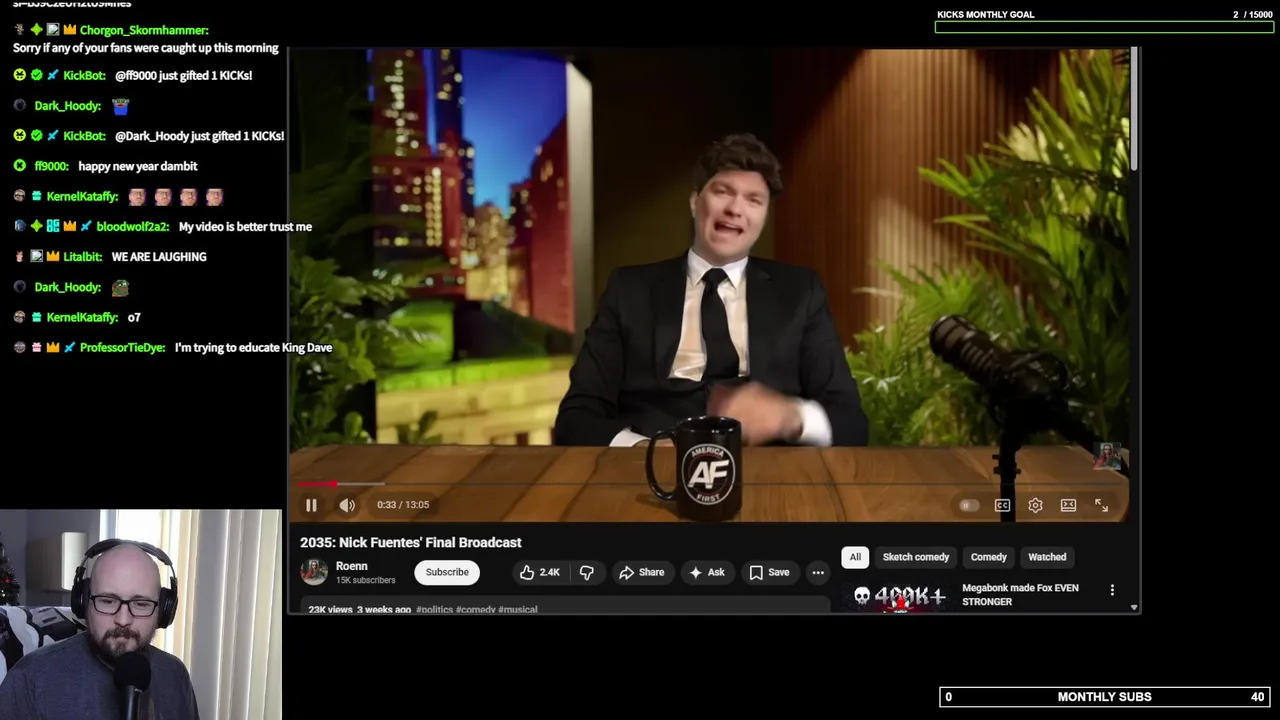Click the page scrollbar down arrow
The width and height of the screenshot is (1280, 720).
pos(1134,607)
